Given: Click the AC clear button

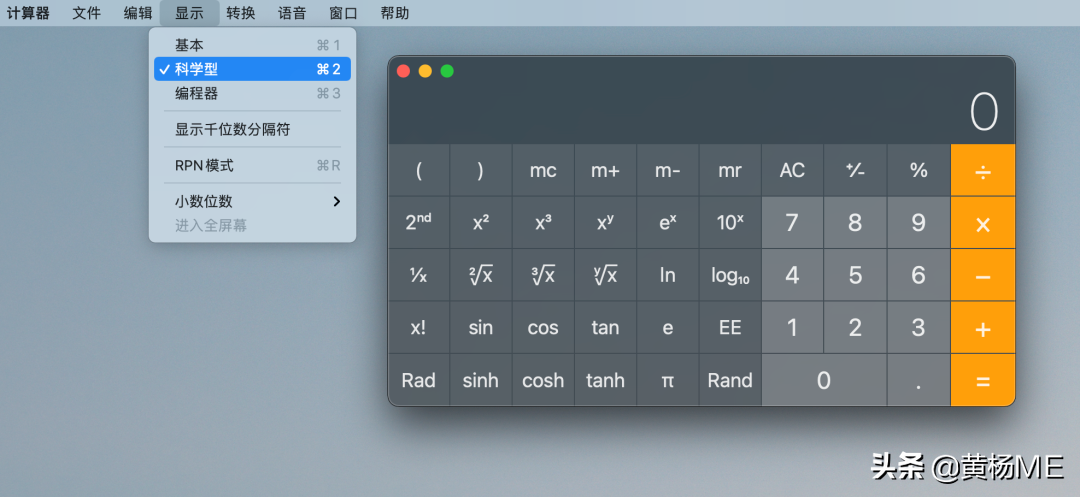Looking at the screenshot, I should pyautogui.click(x=792, y=170).
